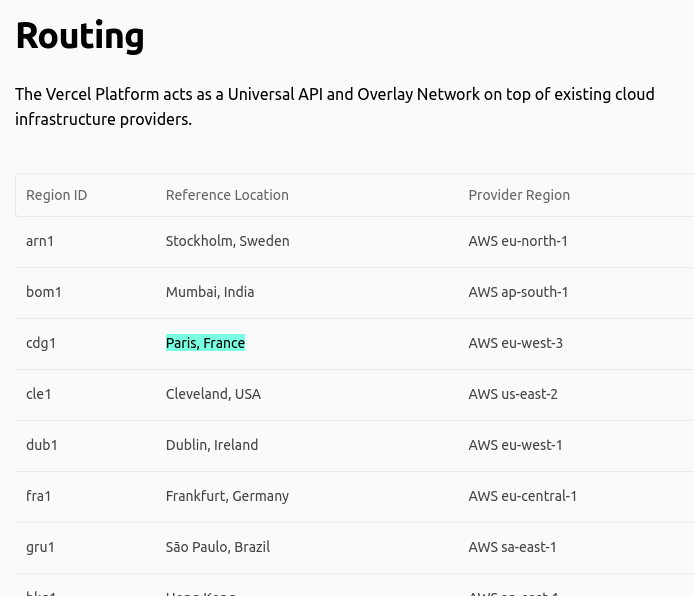694x596 pixels.
Task: Click the Provider Region column header
Action: (519, 195)
